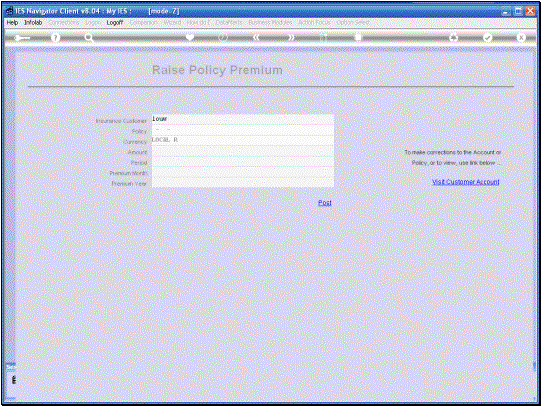Go back with the double left arrow
This screenshot has height=406, width=541.
pyautogui.click(x=256, y=38)
